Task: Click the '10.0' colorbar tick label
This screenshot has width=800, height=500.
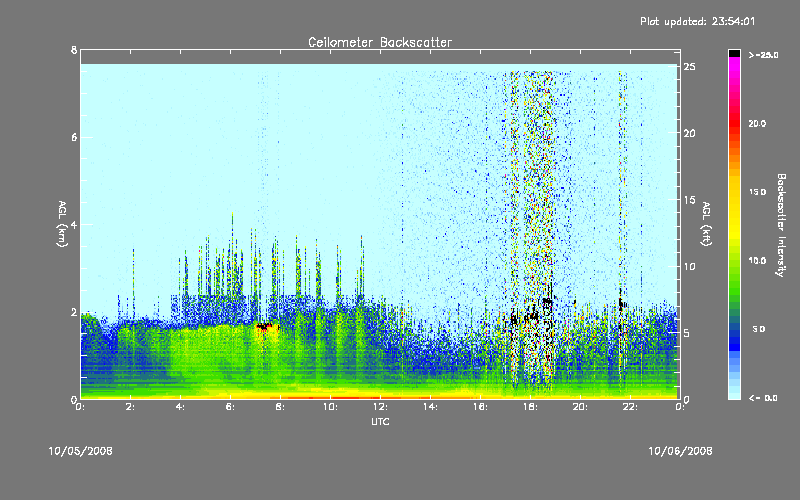Action: tap(757, 261)
